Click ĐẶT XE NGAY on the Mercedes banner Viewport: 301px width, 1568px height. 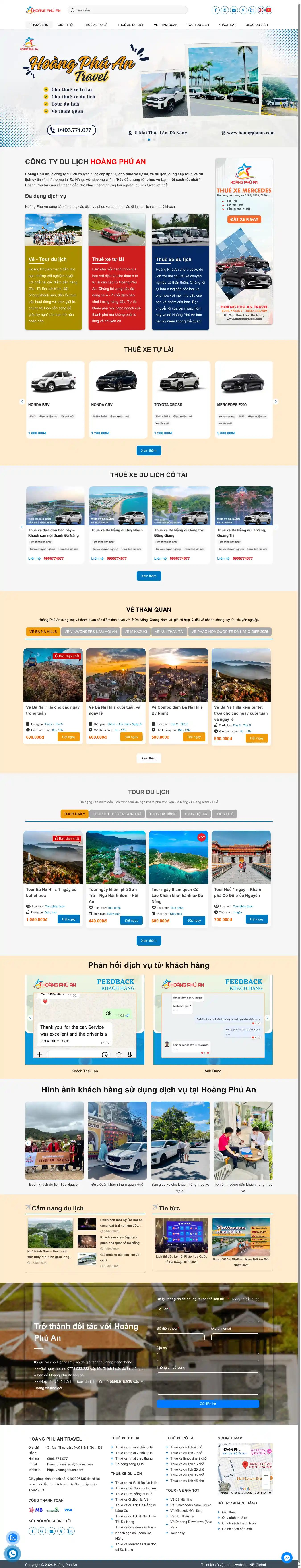click(x=244, y=219)
